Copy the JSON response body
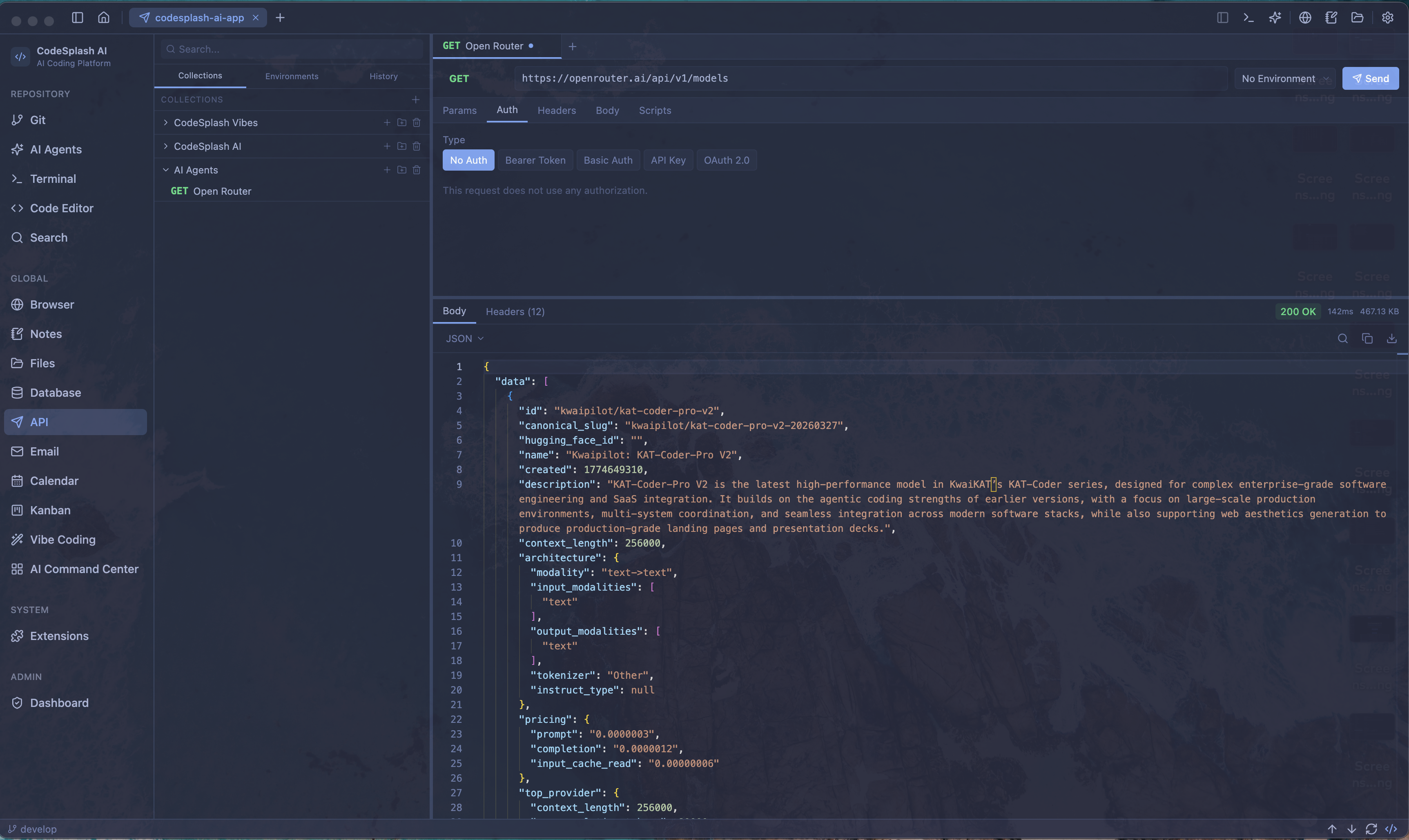Image resolution: width=1409 pixels, height=840 pixels. pos(1367,338)
